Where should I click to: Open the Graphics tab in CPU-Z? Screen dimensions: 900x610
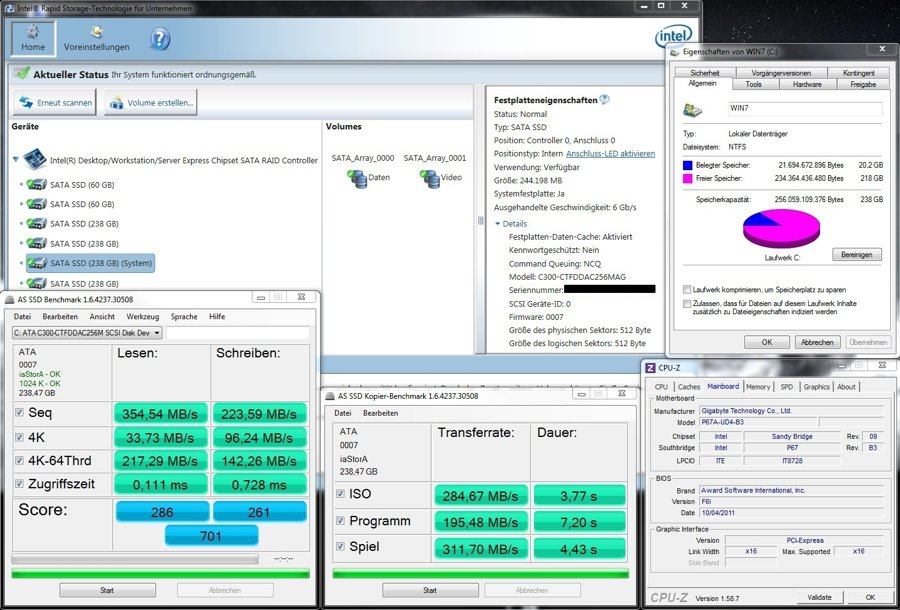pyautogui.click(x=817, y=387)
